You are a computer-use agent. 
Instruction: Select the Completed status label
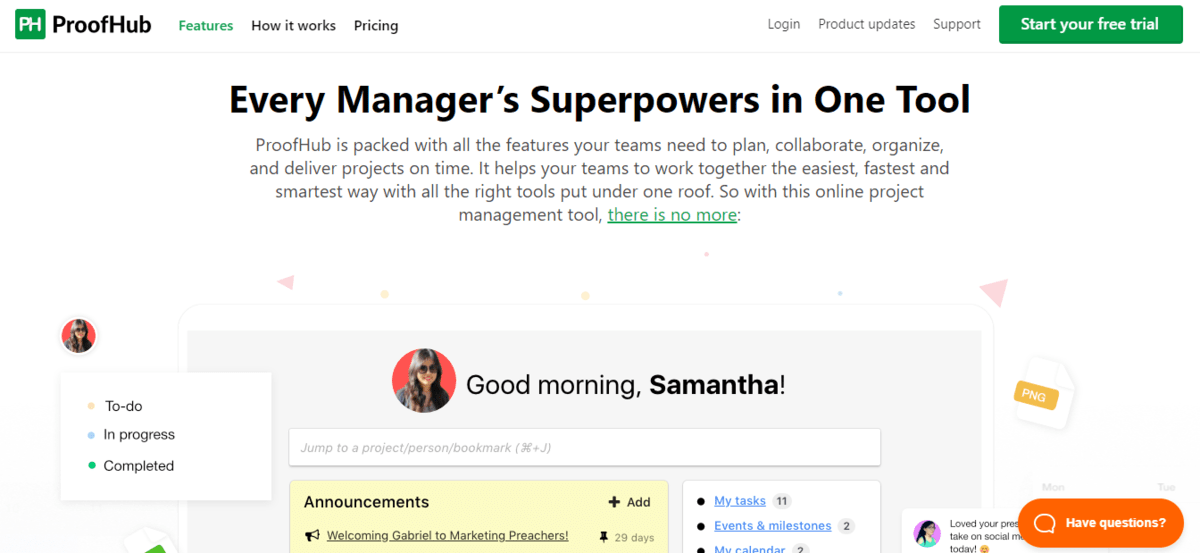coord(139,466)
